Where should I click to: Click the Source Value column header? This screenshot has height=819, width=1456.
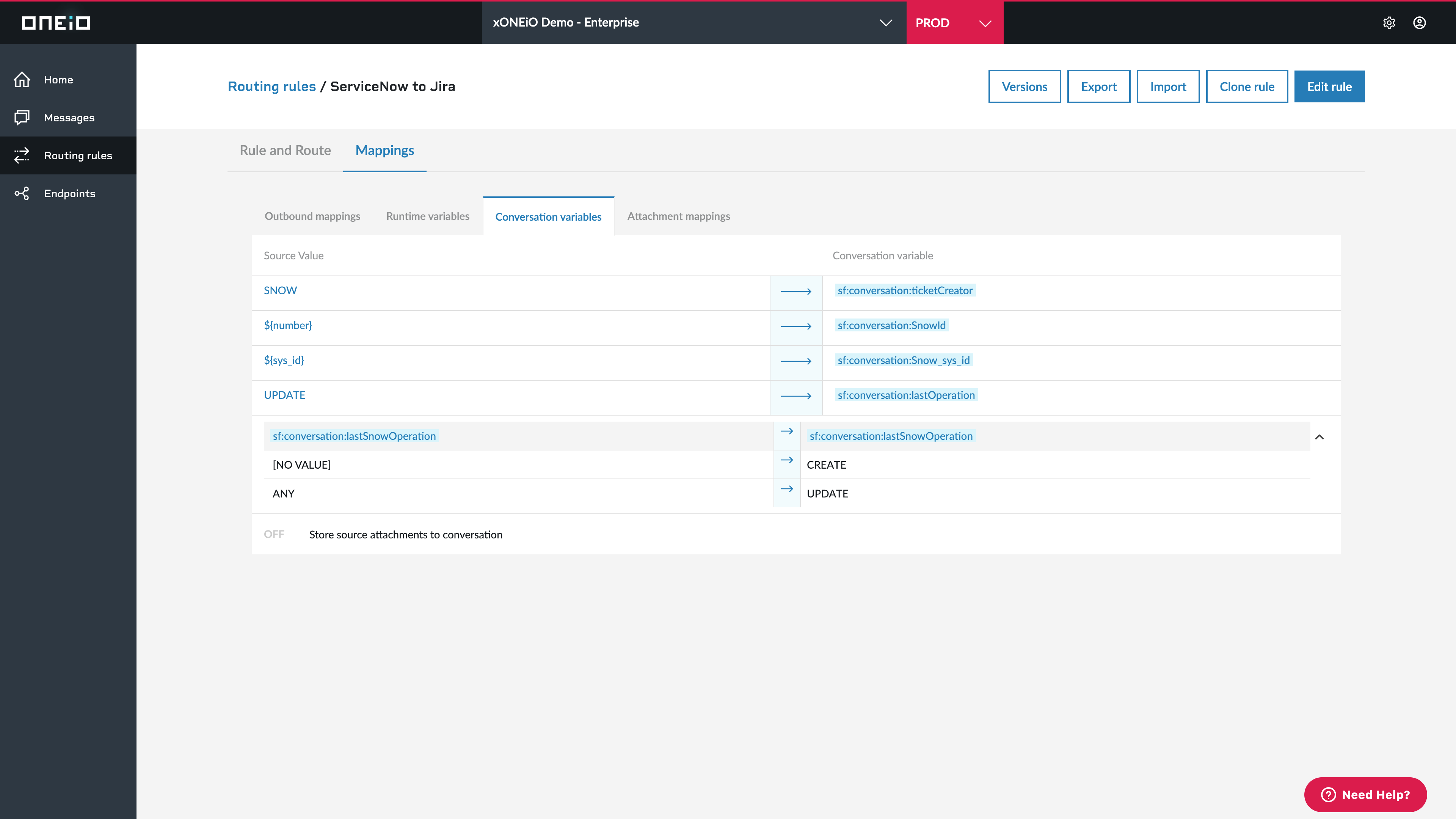[293, 256]
